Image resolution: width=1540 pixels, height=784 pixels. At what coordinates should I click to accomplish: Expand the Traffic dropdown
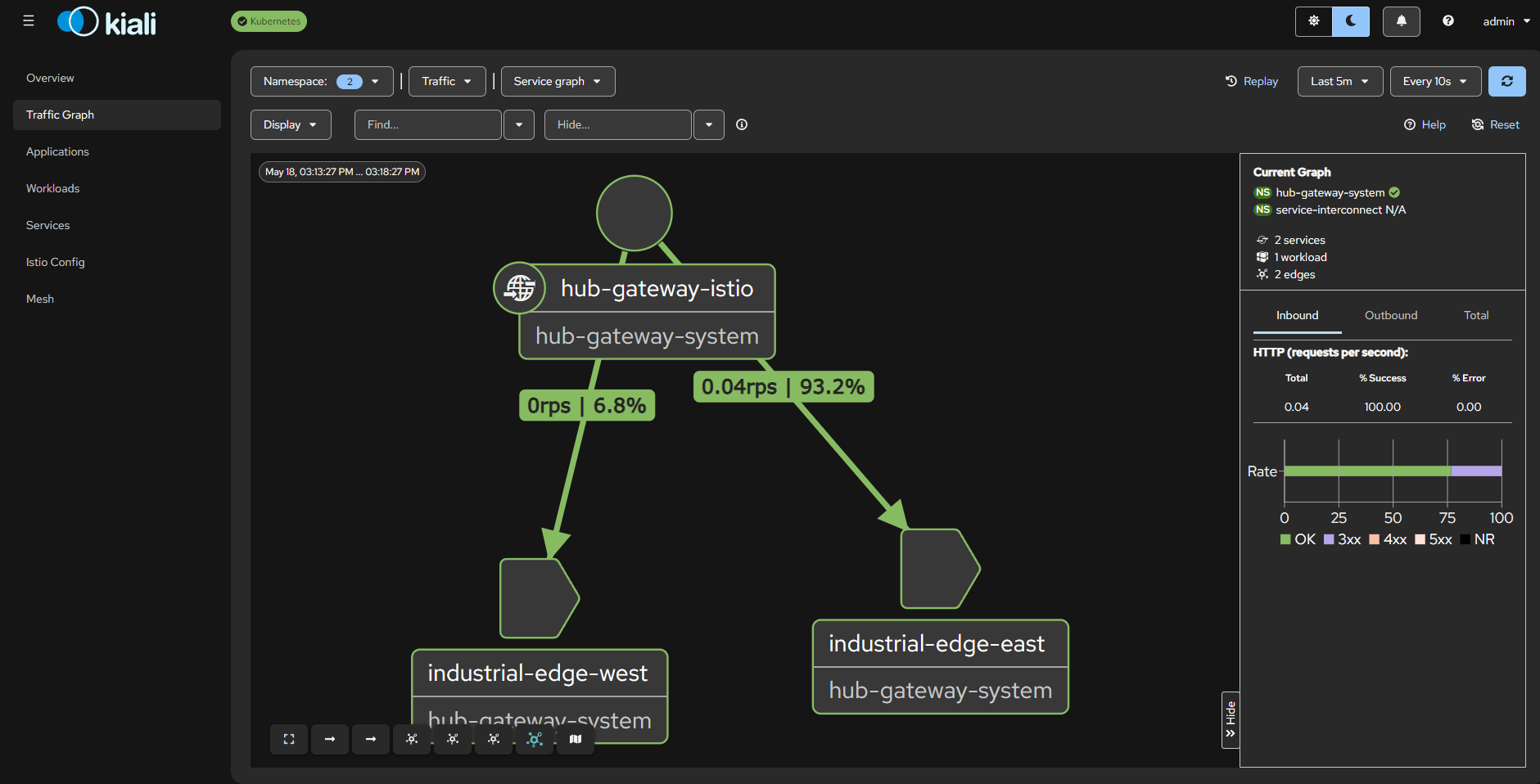click(447, 81)
